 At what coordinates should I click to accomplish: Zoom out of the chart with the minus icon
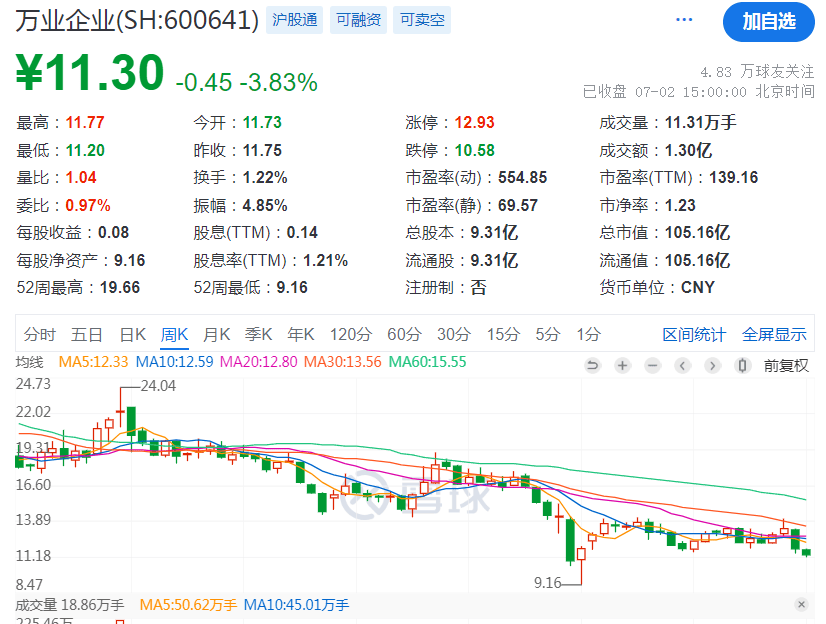click(652, 364)
